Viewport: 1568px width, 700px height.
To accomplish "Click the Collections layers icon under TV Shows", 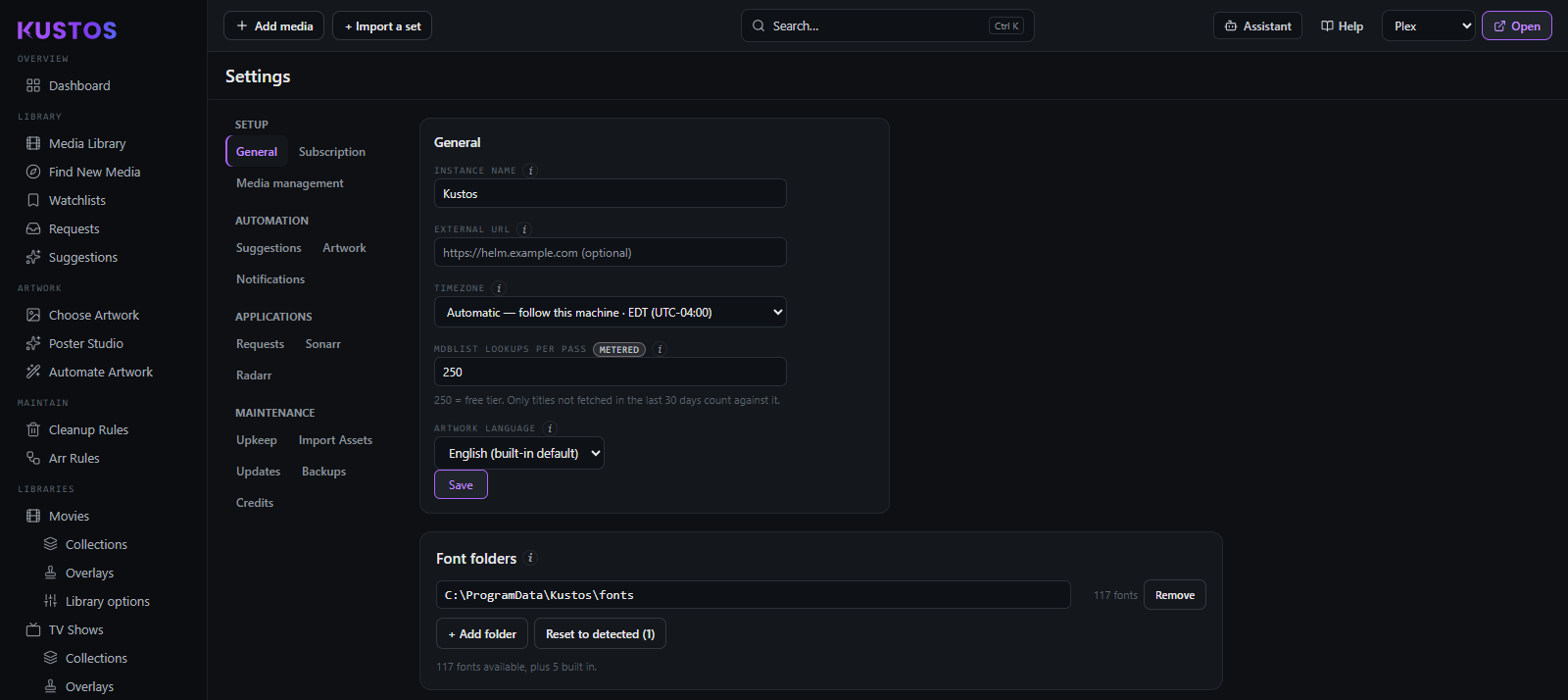I will pos(51,658).
